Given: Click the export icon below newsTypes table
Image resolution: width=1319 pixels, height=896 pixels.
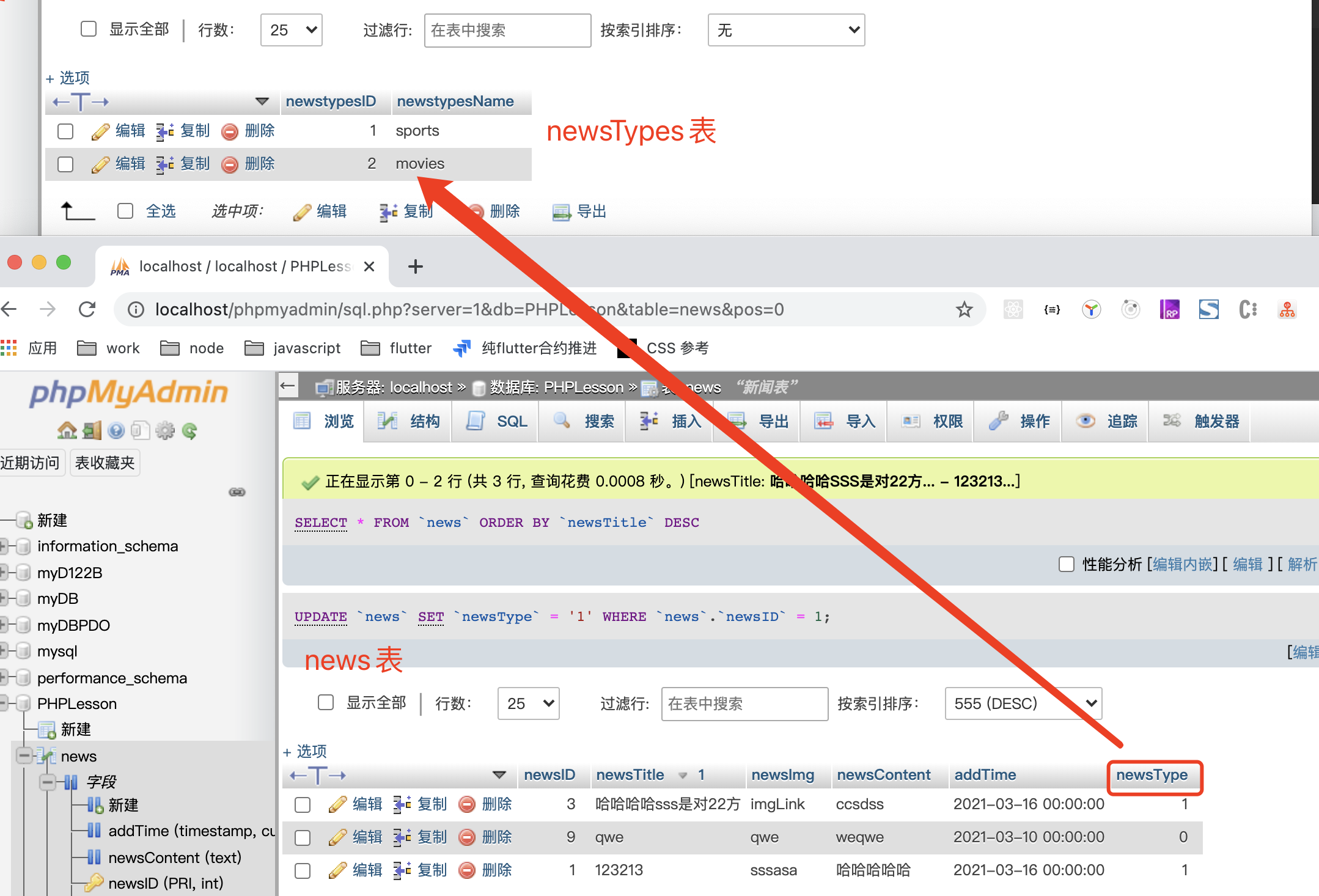Looking at the screenshot, I should click(561, 212).
